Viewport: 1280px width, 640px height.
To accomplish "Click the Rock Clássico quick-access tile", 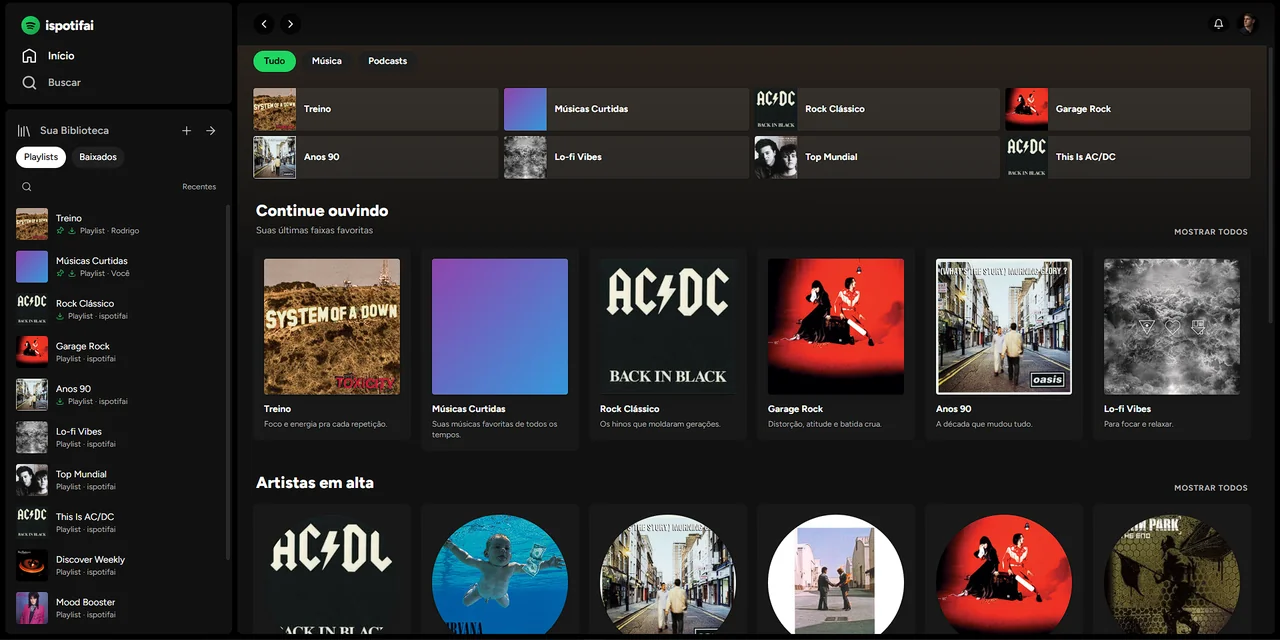I will (877, 109).
